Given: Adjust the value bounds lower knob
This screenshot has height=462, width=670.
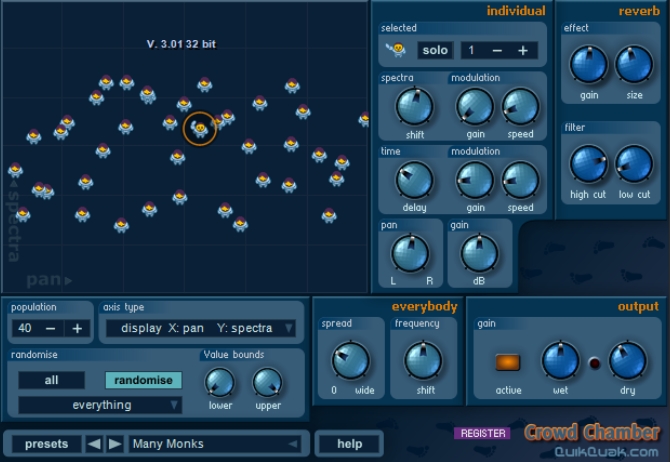Looking at the screenshot, I should pos(220,383).
